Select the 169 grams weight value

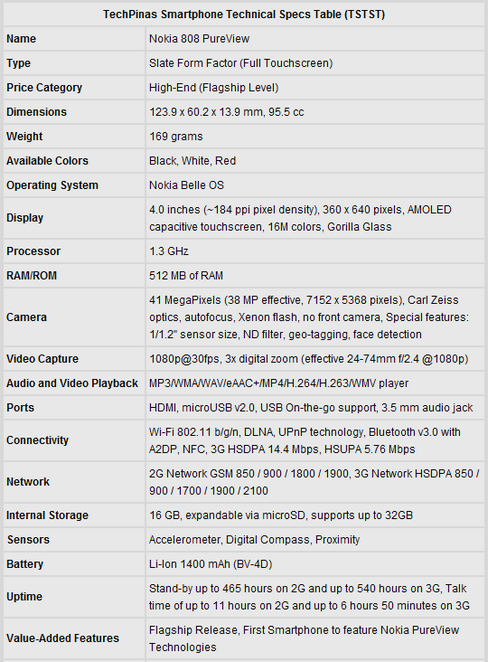tap(176, 137)
